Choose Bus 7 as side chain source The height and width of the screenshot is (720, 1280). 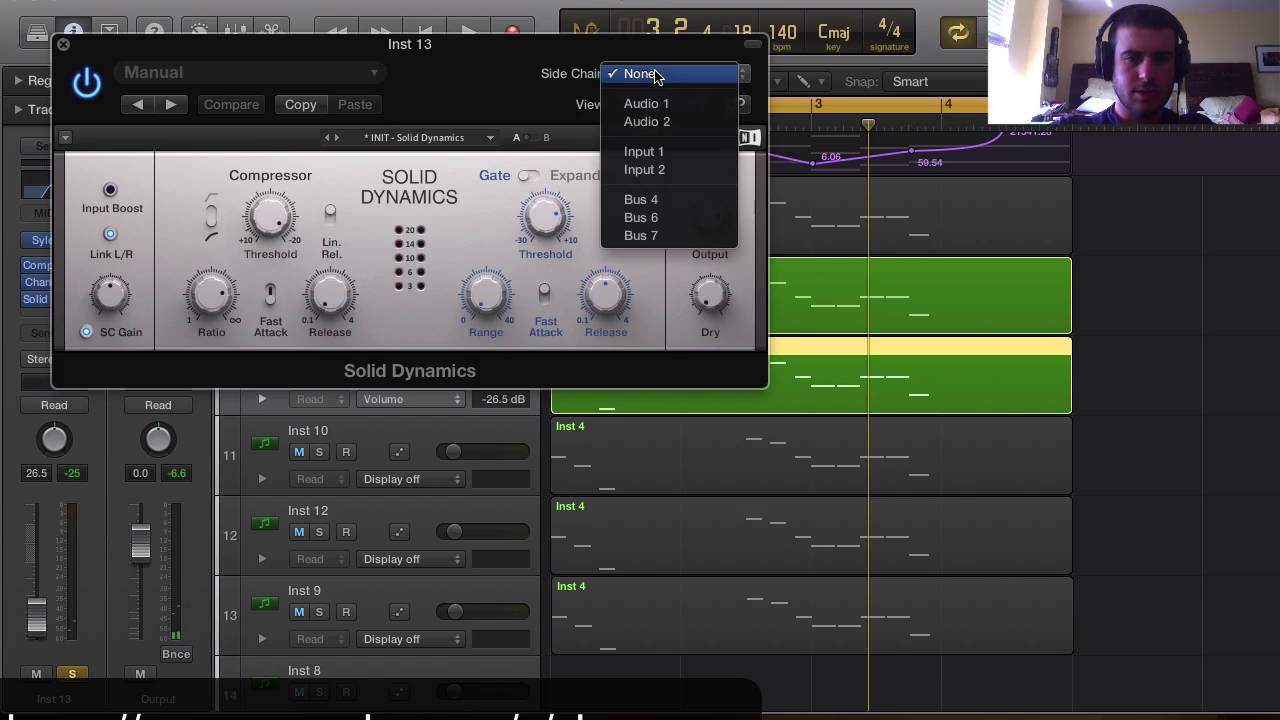point(669,235)
